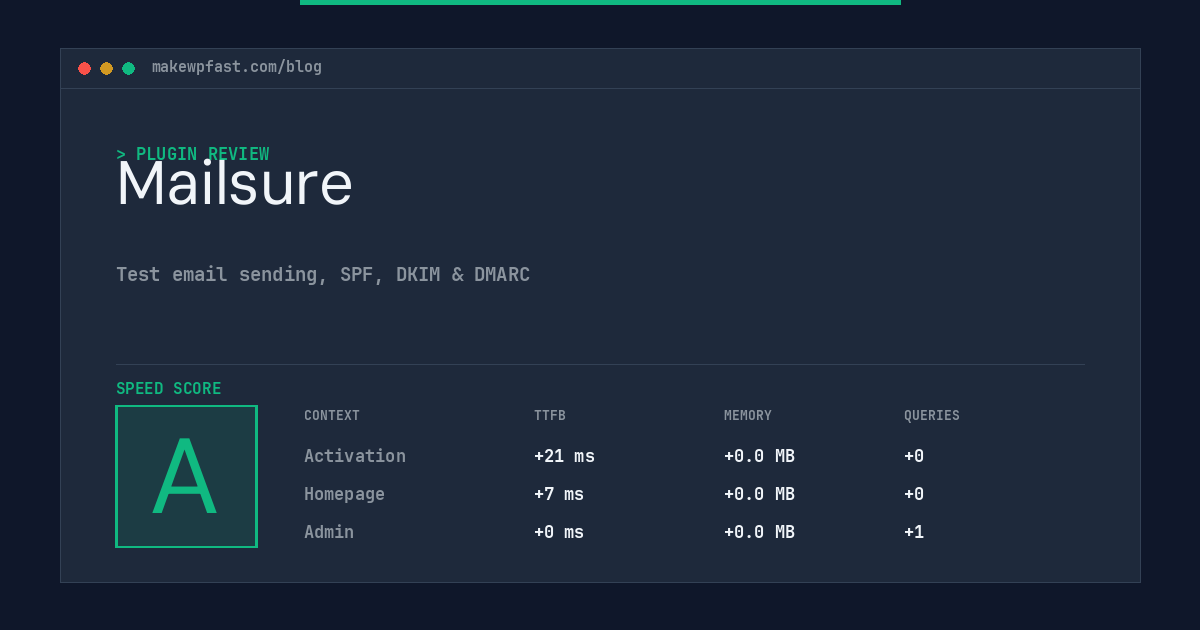Select the 'Test email sending, SPF, DKIM & DMARC' description
Viewport: 1200px width, 630px height.
point(323,274)
